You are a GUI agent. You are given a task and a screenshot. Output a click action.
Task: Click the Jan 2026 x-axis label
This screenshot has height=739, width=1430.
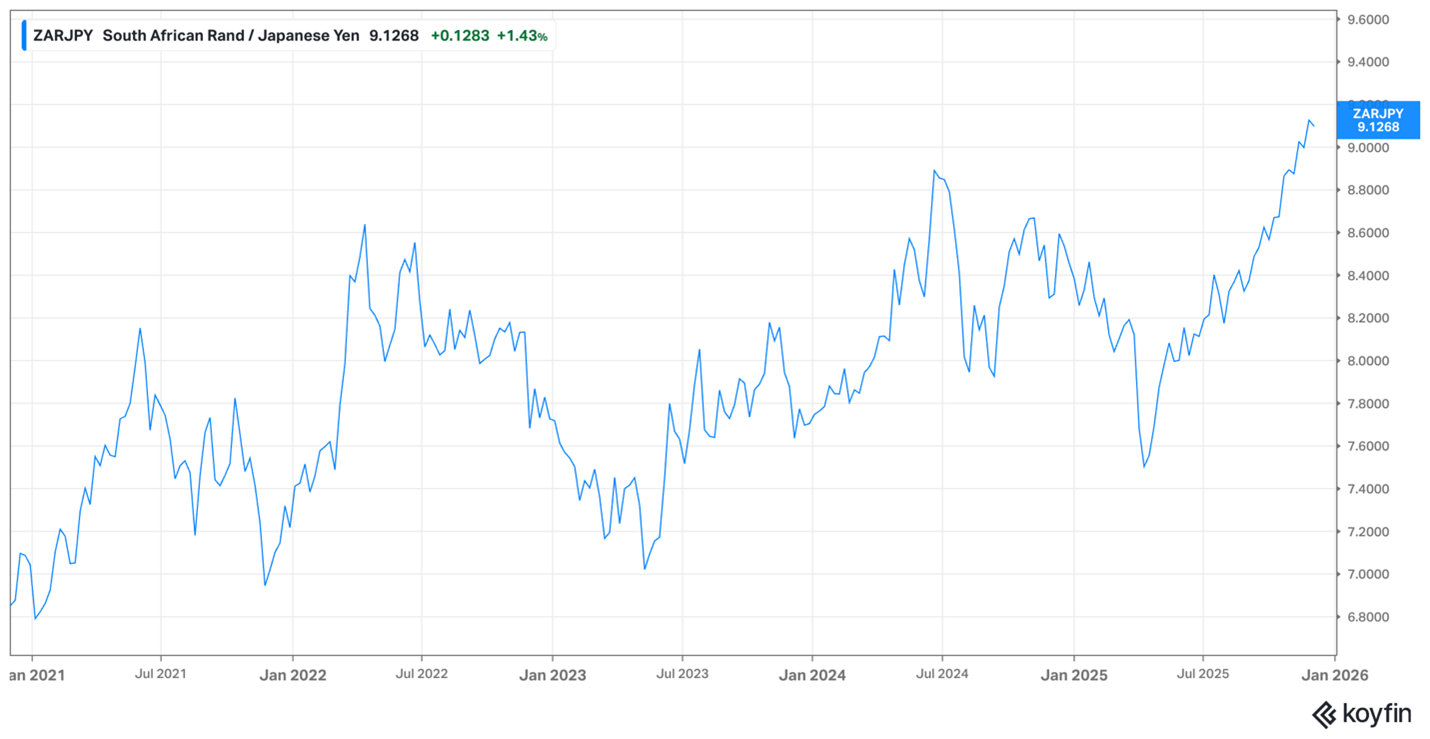coord(1333,675)
